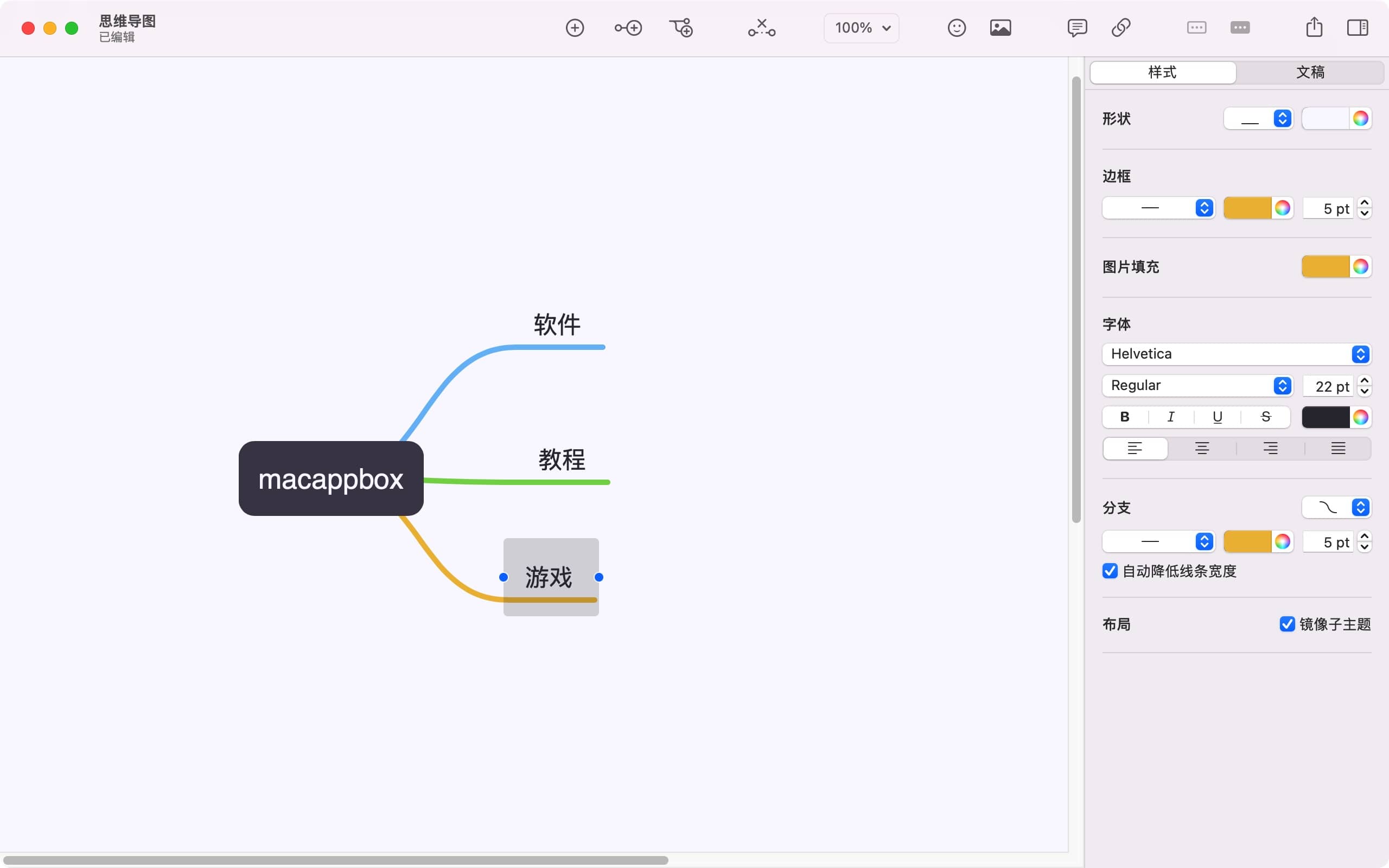
Task: Open color wheel for border color
Action: (1282, 208)
